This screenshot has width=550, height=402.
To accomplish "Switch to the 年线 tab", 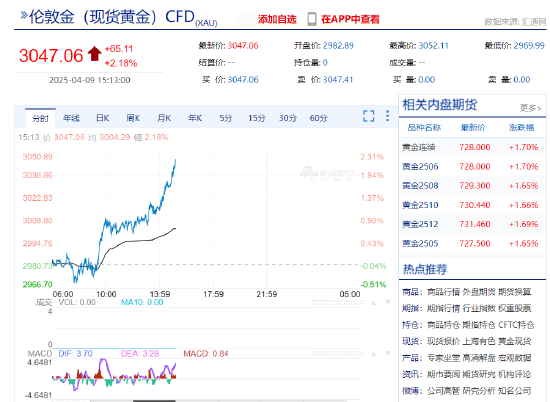I will (72, 118).
